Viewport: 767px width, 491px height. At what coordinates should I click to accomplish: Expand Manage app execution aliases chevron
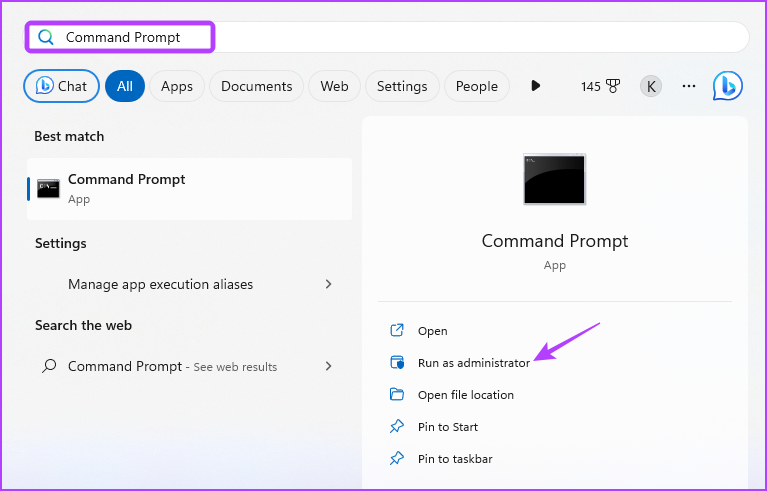pyautogui.click(x=328, y=284)
